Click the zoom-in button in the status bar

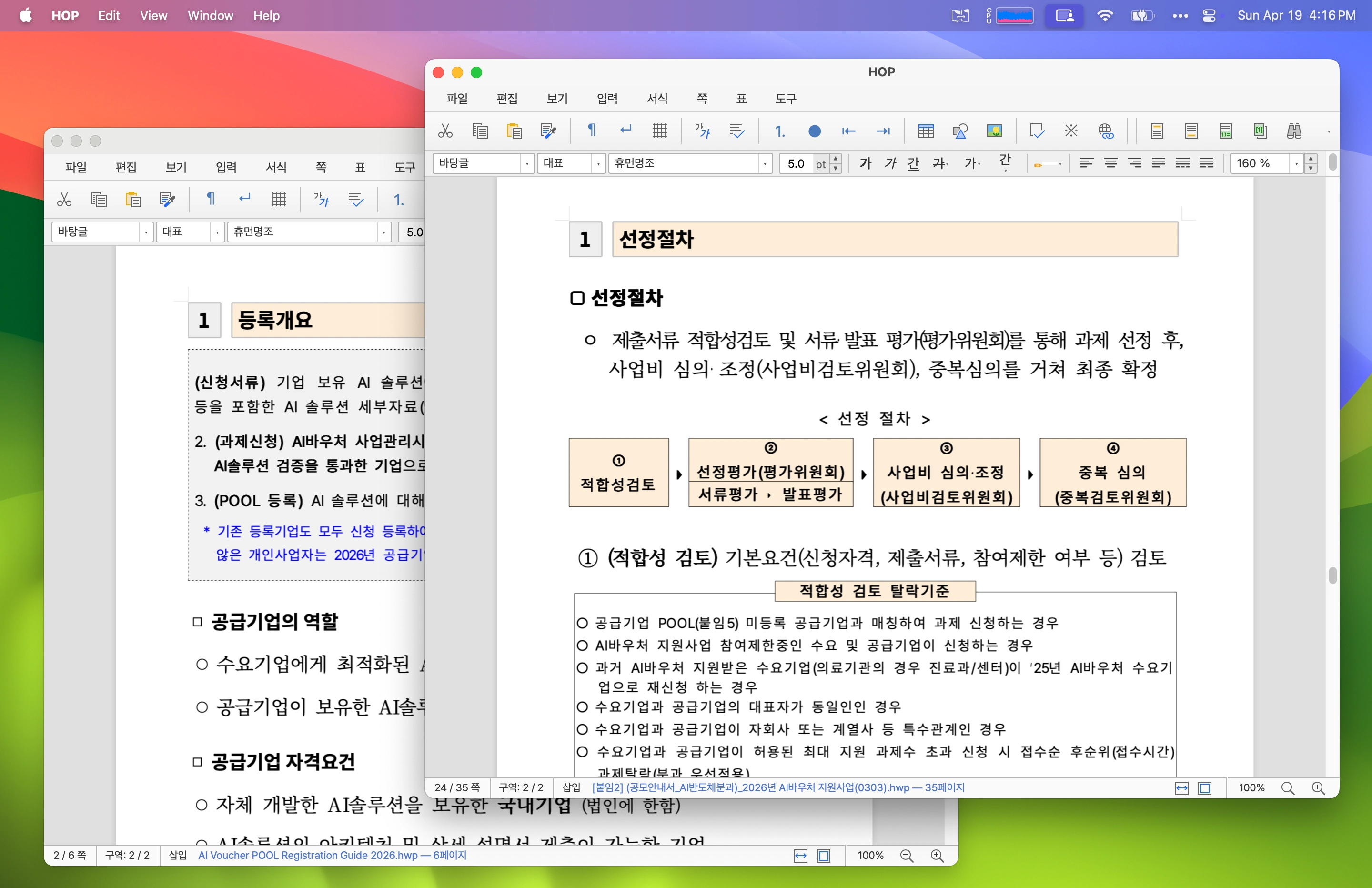pos(1319,787)
